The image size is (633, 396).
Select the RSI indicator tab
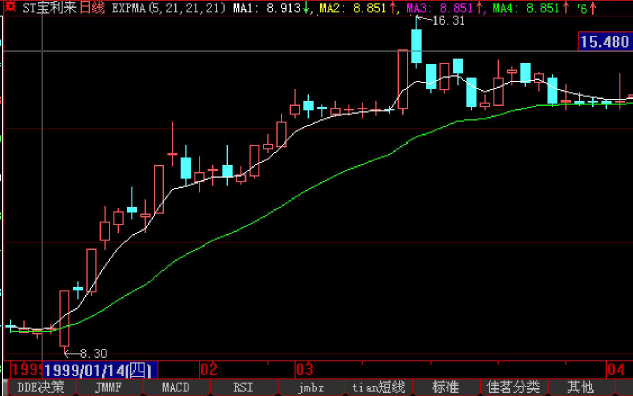pos(243,388)
